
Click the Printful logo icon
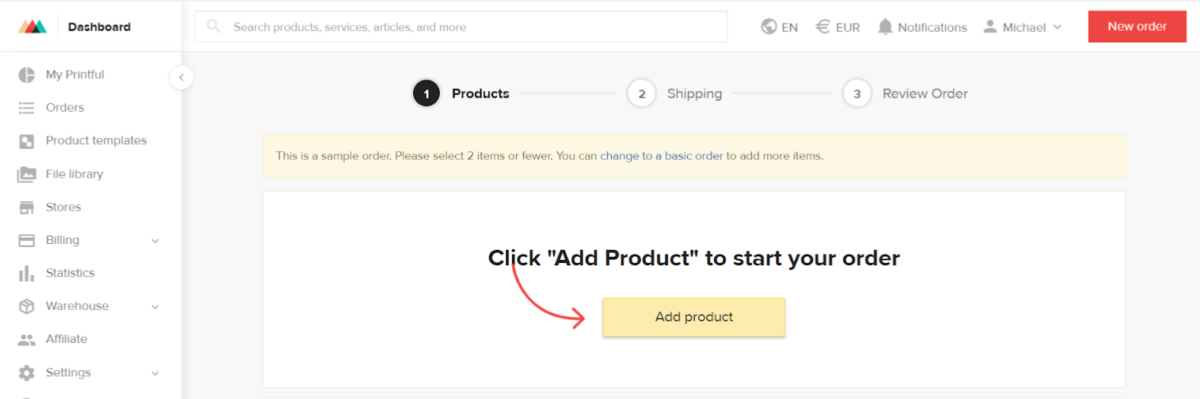32,27
